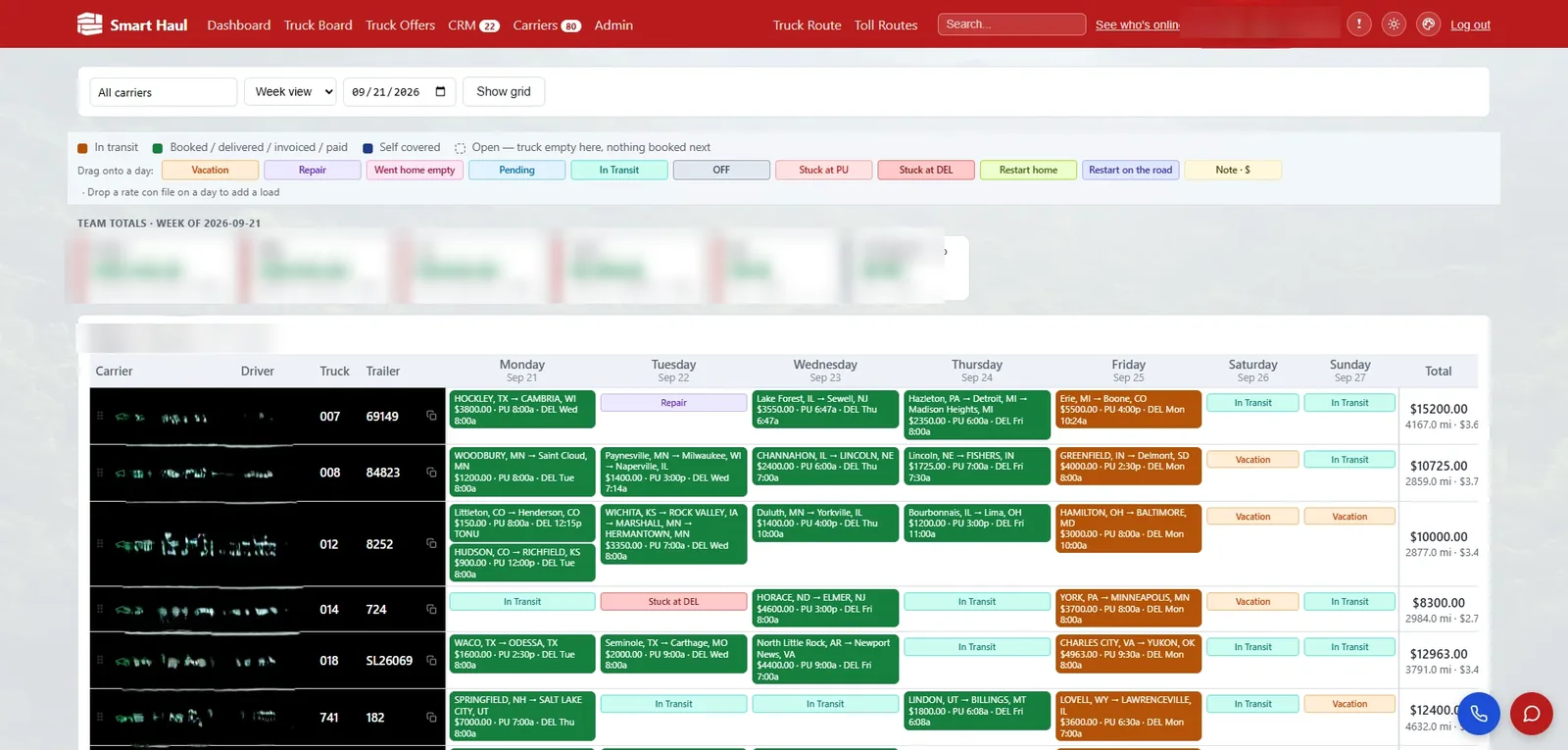
Task: Go to the Dashboard menu
Action: (x=239, y=25)
